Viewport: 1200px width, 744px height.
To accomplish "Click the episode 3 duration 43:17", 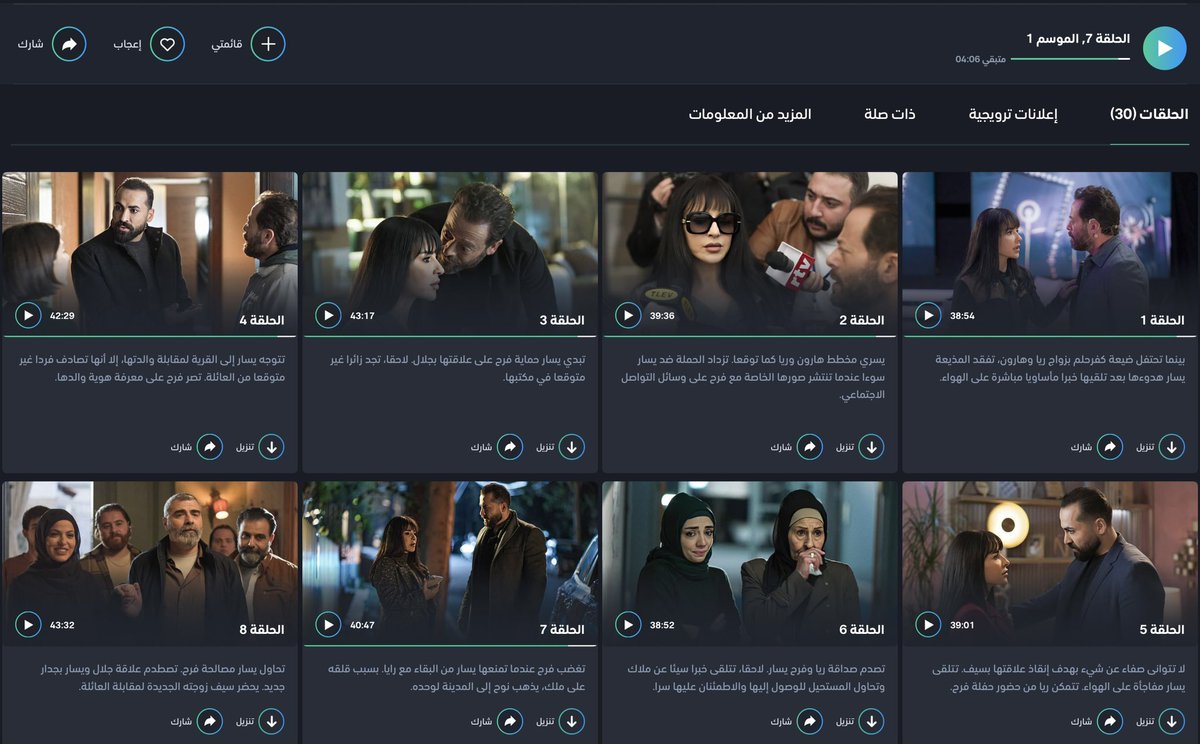I will tap(362, 316).
